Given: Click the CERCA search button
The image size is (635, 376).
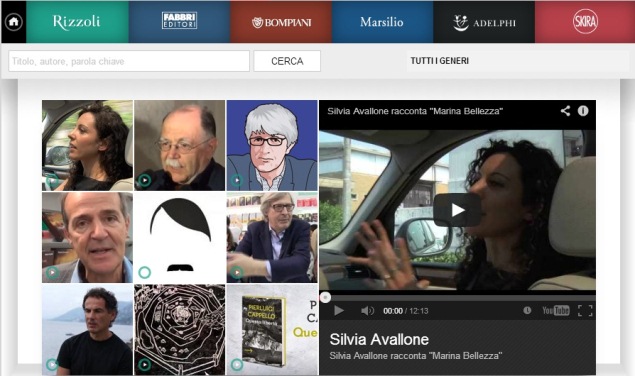Looking at the screenshot, I should 287,61.
